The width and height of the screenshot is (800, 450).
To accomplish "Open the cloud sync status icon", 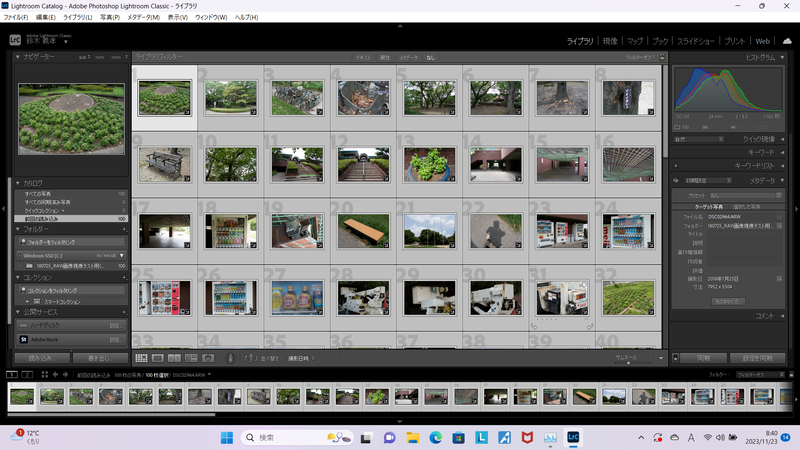I will [x=787, y=41].
